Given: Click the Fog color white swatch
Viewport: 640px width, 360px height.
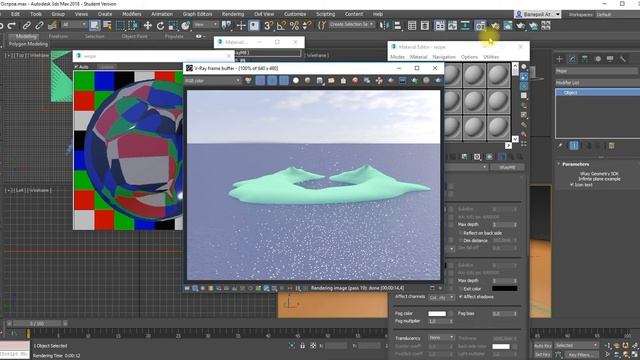Looking at the screenshot, I should pyautogui.click(x=437, y=313).
